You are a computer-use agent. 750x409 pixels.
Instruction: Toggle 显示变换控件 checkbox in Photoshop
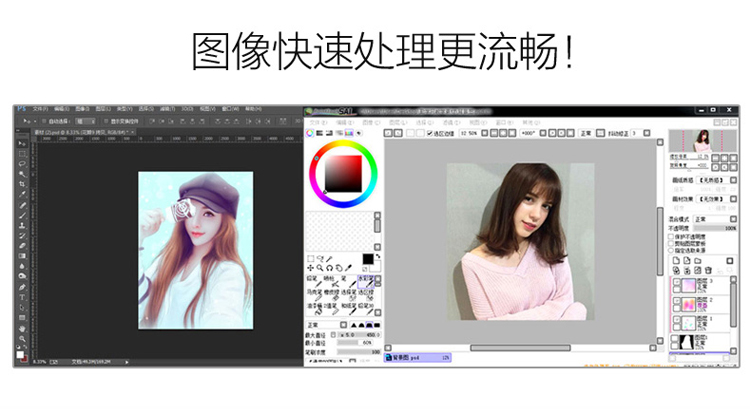(x=106, y=122)
